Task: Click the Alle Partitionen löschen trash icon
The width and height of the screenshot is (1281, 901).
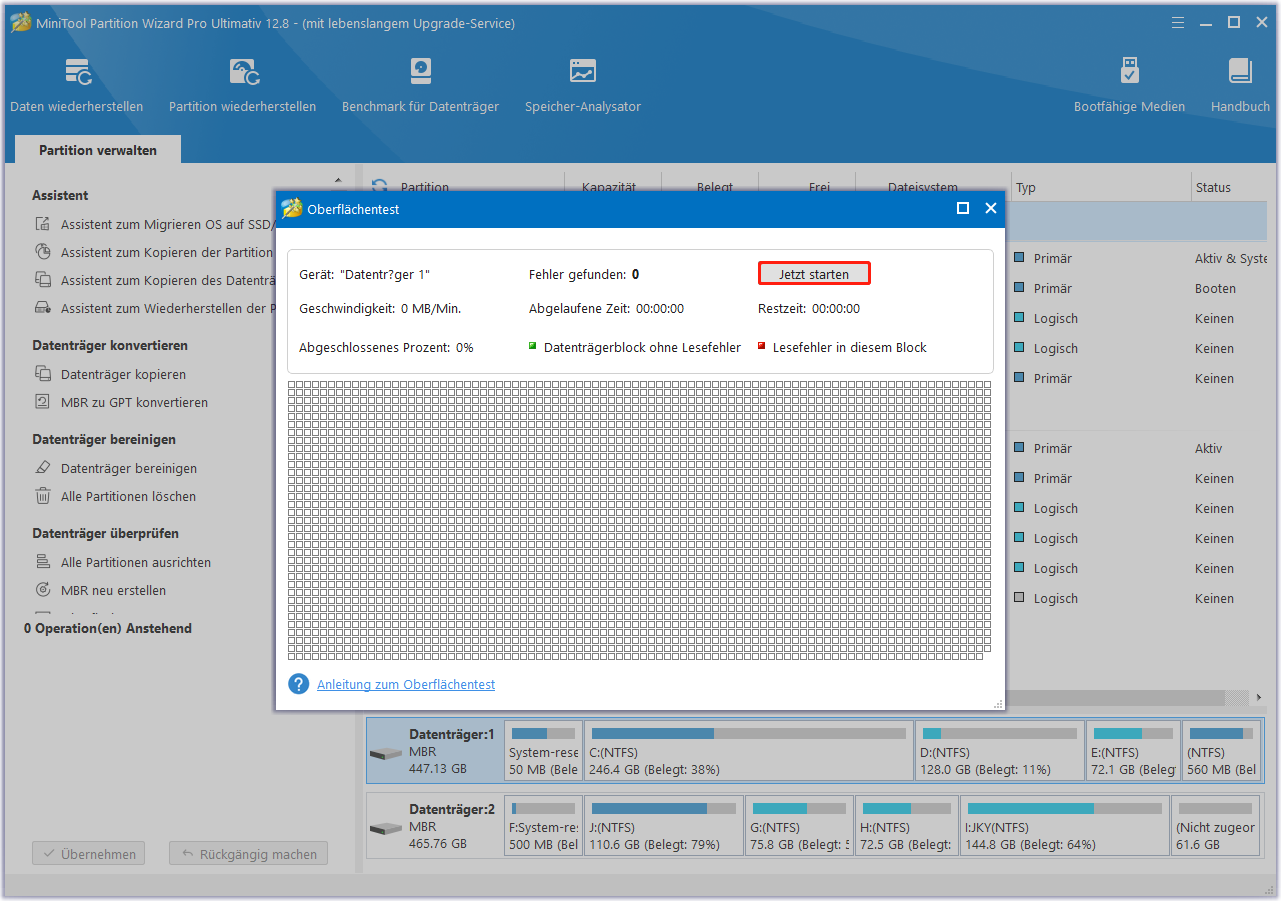Action: coord(43,496)
